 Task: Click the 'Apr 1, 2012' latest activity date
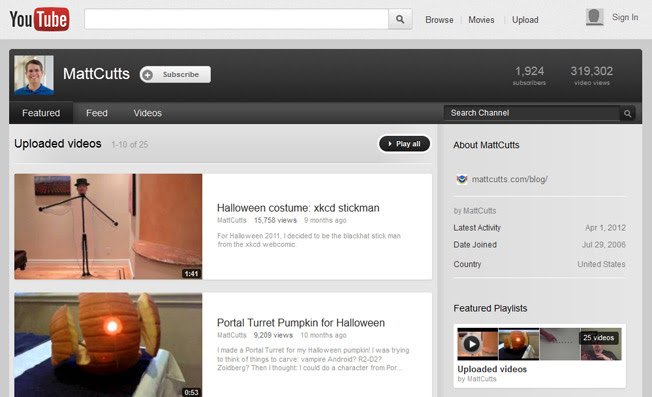pyautogui.click(x=605, y=228)
